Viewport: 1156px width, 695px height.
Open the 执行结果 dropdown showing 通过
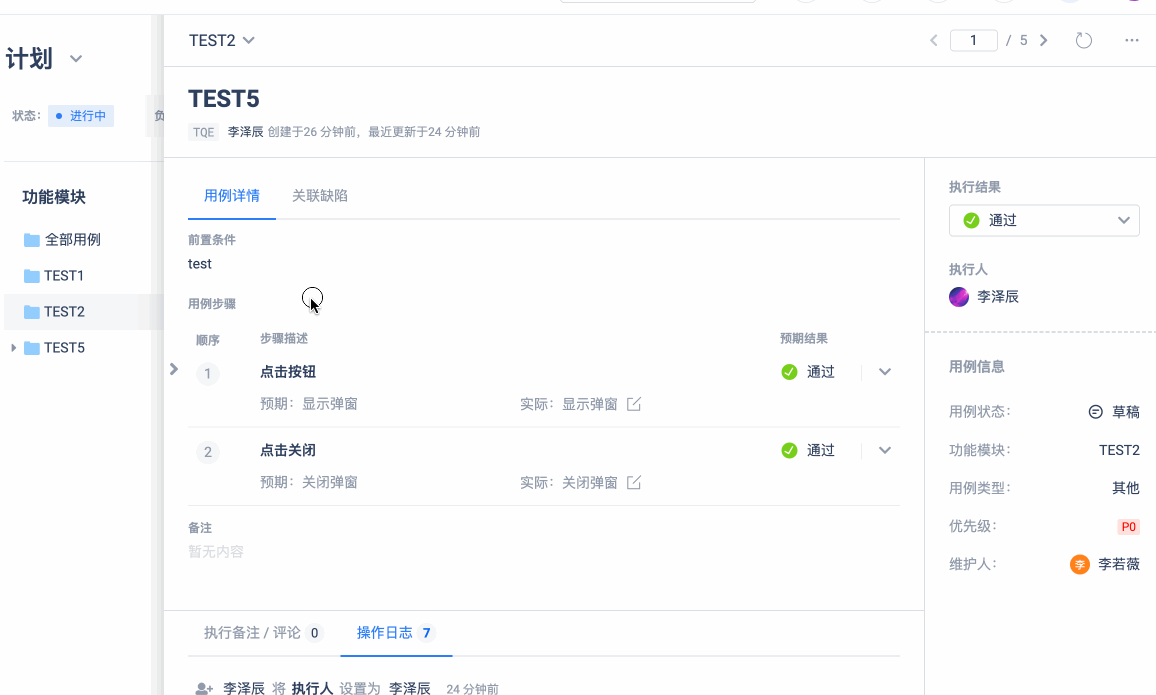1043,220
